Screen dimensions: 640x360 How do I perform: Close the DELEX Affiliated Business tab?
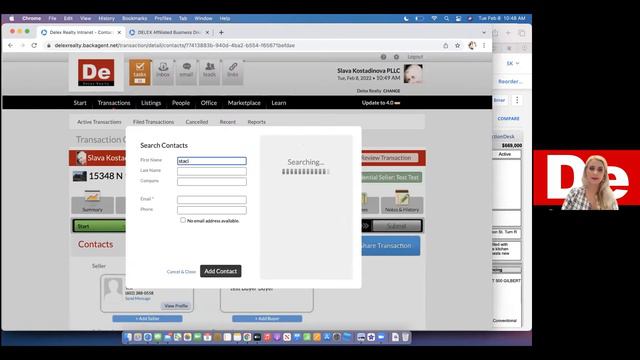207,32
